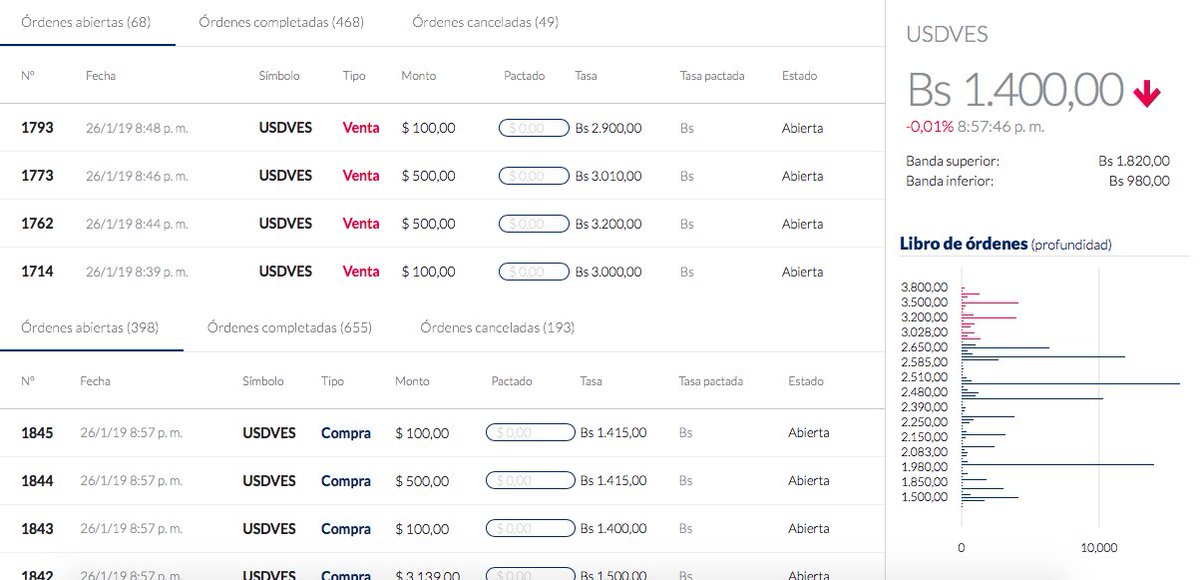Image resolution: width=1200 pixels, height=580 pixels.
Task: Click the Pactado field of order 1773
Action: (x=534, y=176)
